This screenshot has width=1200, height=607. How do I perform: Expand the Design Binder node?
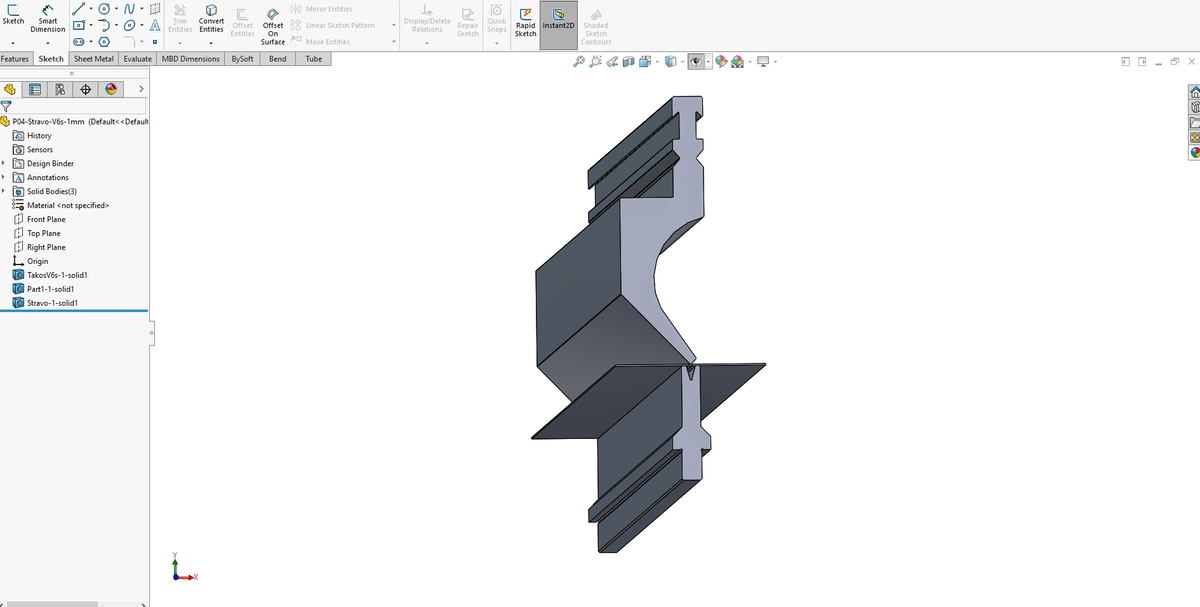pyautogui.click(x=4, y=164)
